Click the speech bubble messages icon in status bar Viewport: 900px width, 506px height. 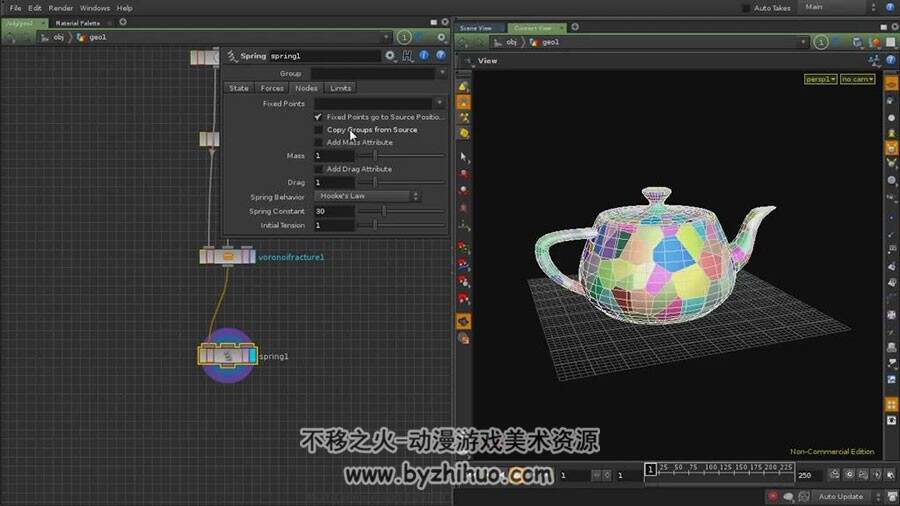click(789, 496)
